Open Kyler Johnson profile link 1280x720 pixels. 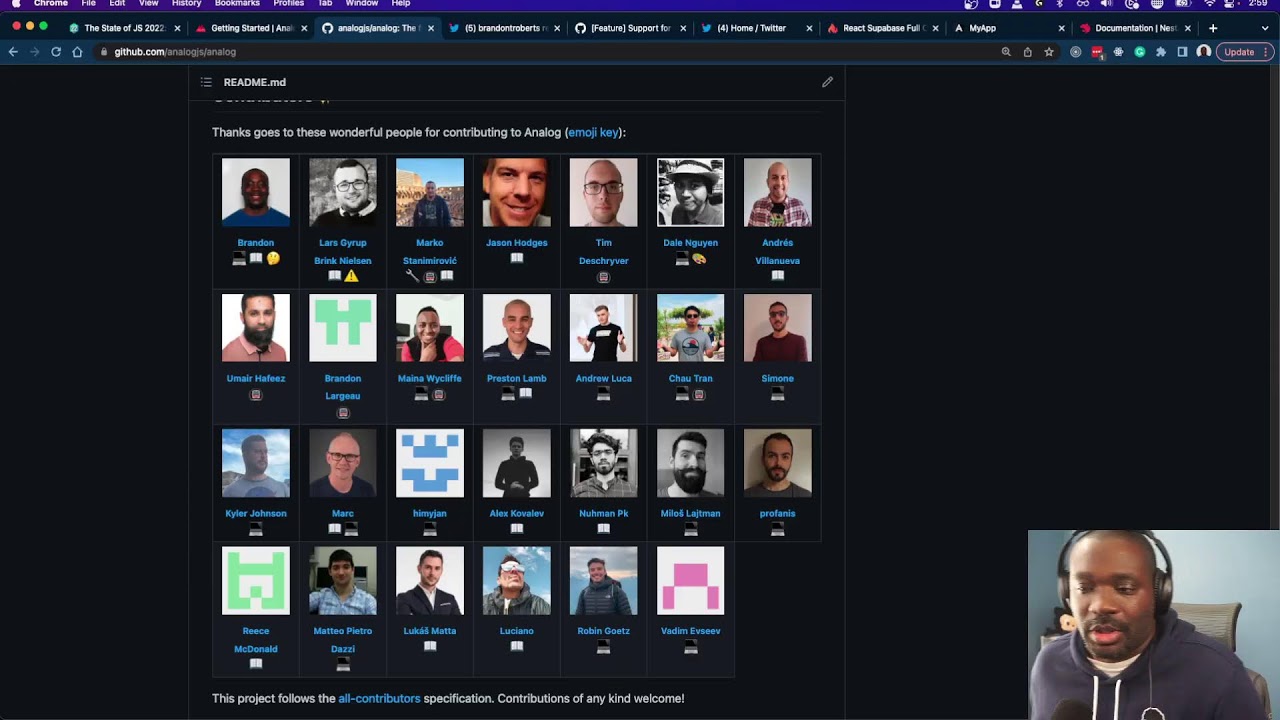point(256,514)
